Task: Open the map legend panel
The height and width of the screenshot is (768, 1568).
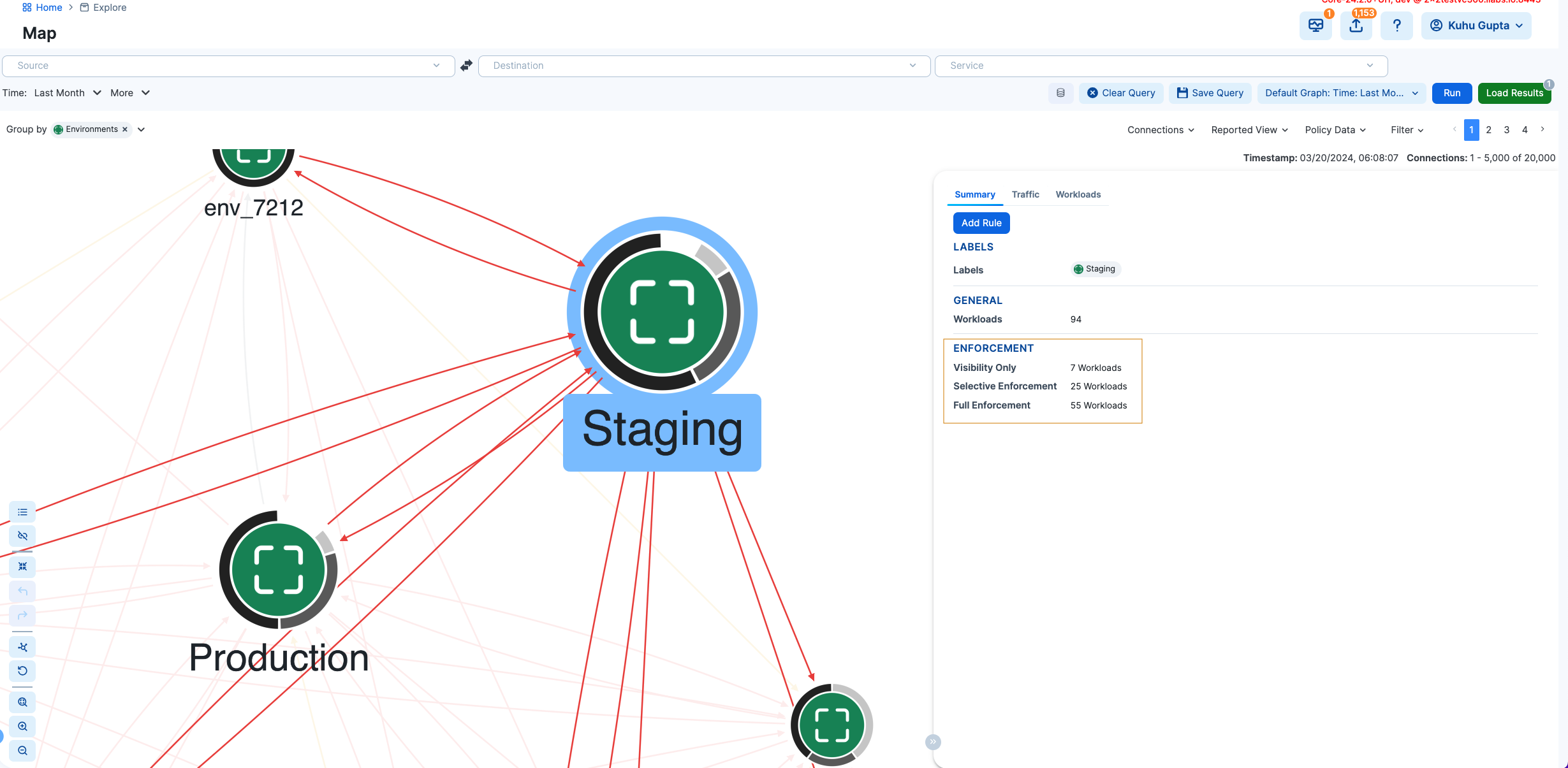Action: pos(22,511)
